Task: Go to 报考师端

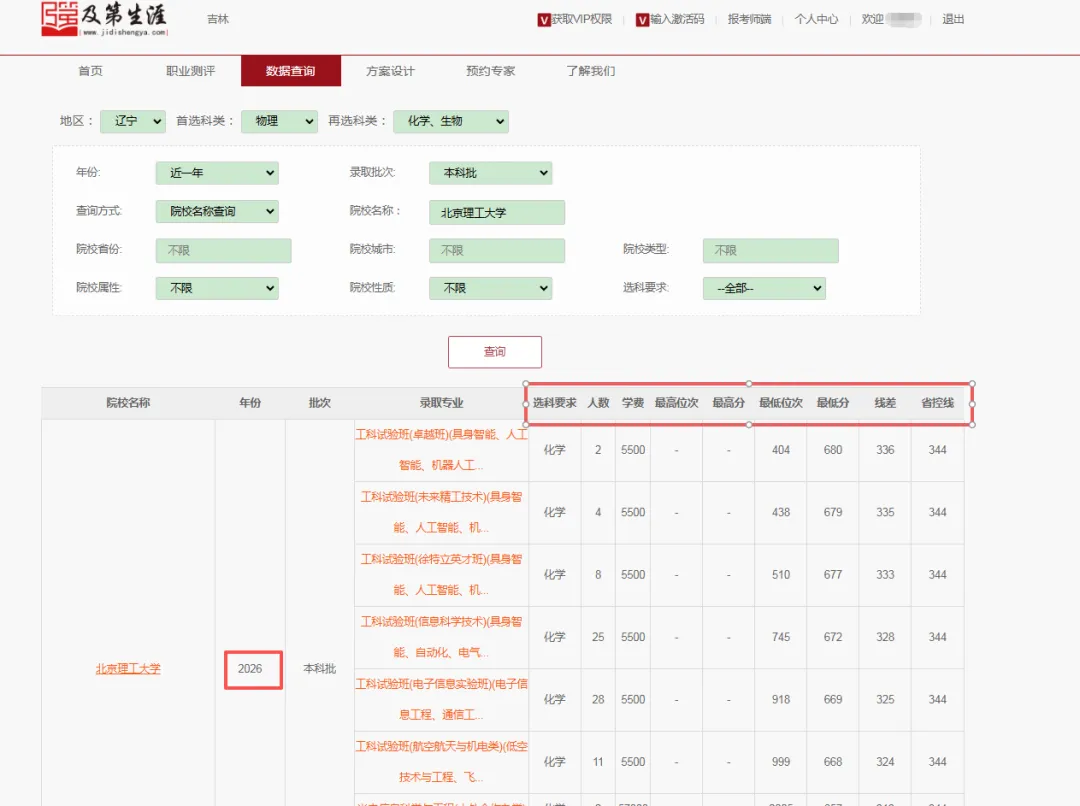Action: (749, 19)
